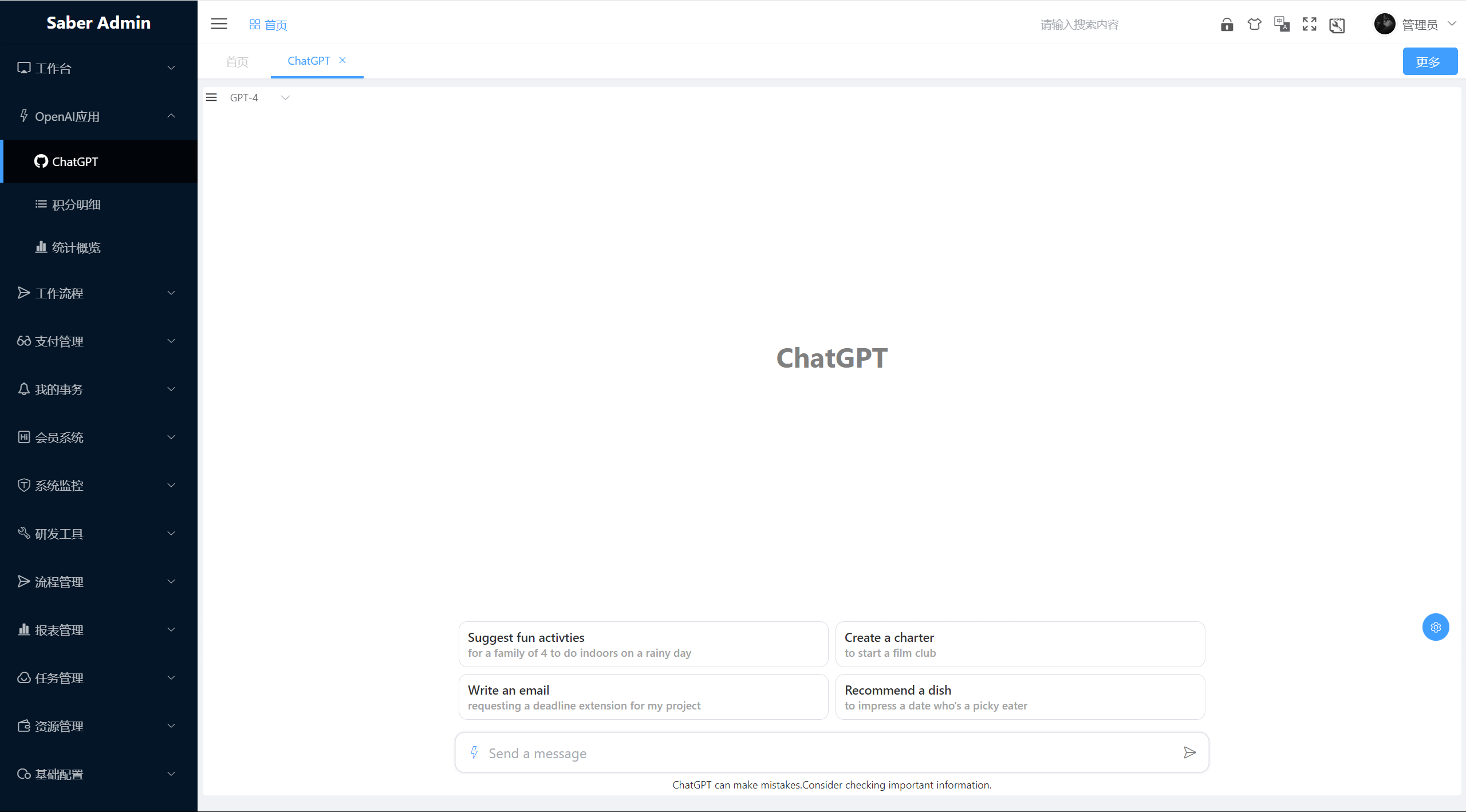Close the ChatGPT tab

(x=342, y=60)
